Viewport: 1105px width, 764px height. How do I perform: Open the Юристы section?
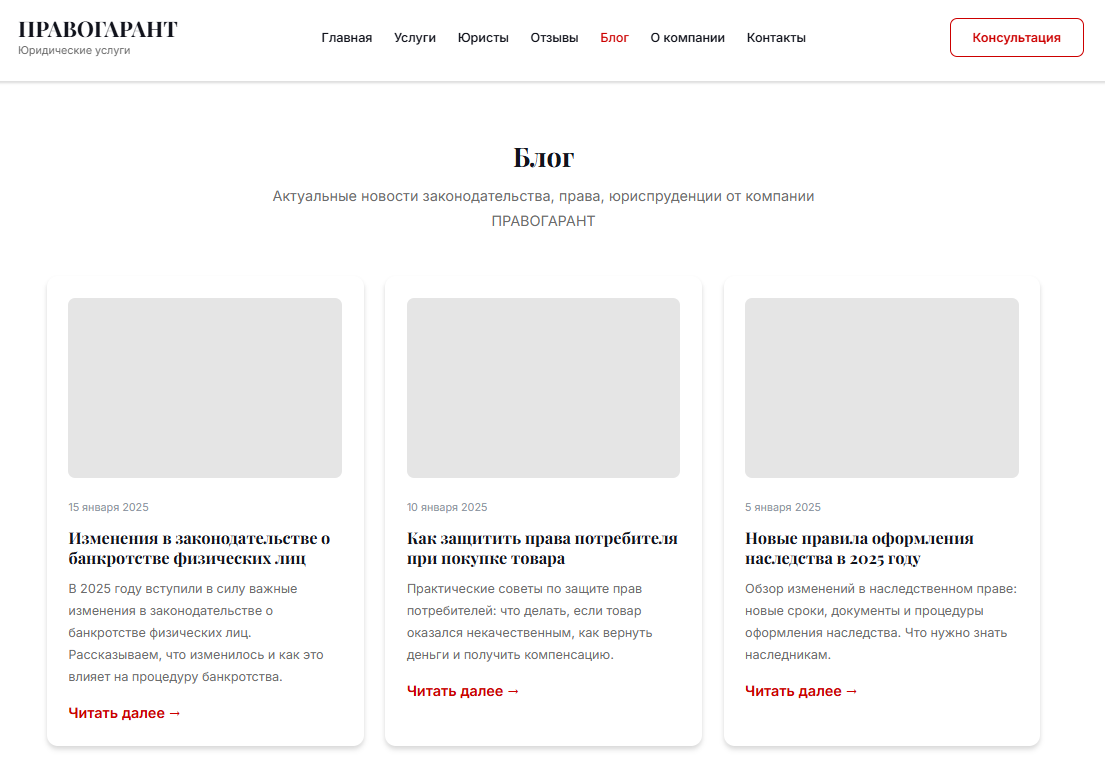coord(483,37)
